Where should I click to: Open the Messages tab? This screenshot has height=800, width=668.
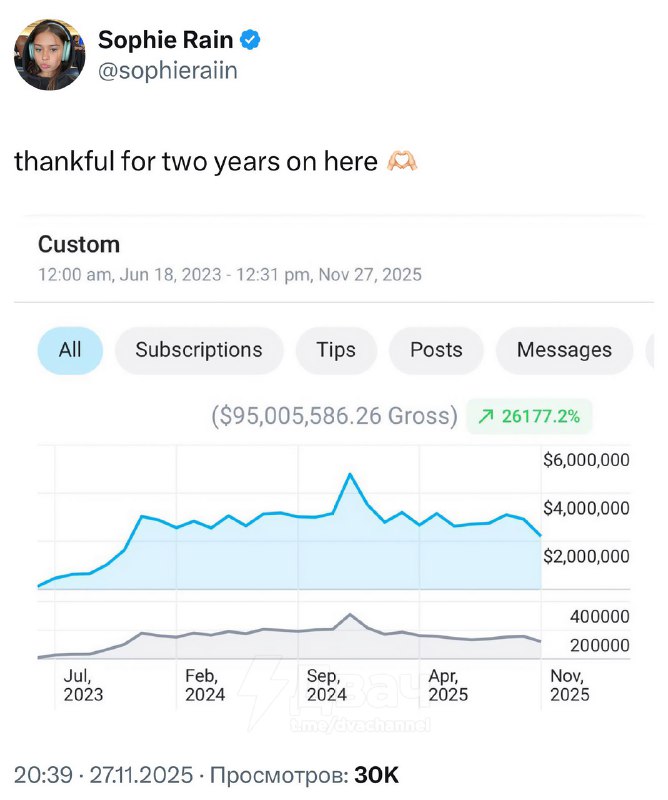click(564, 350)
